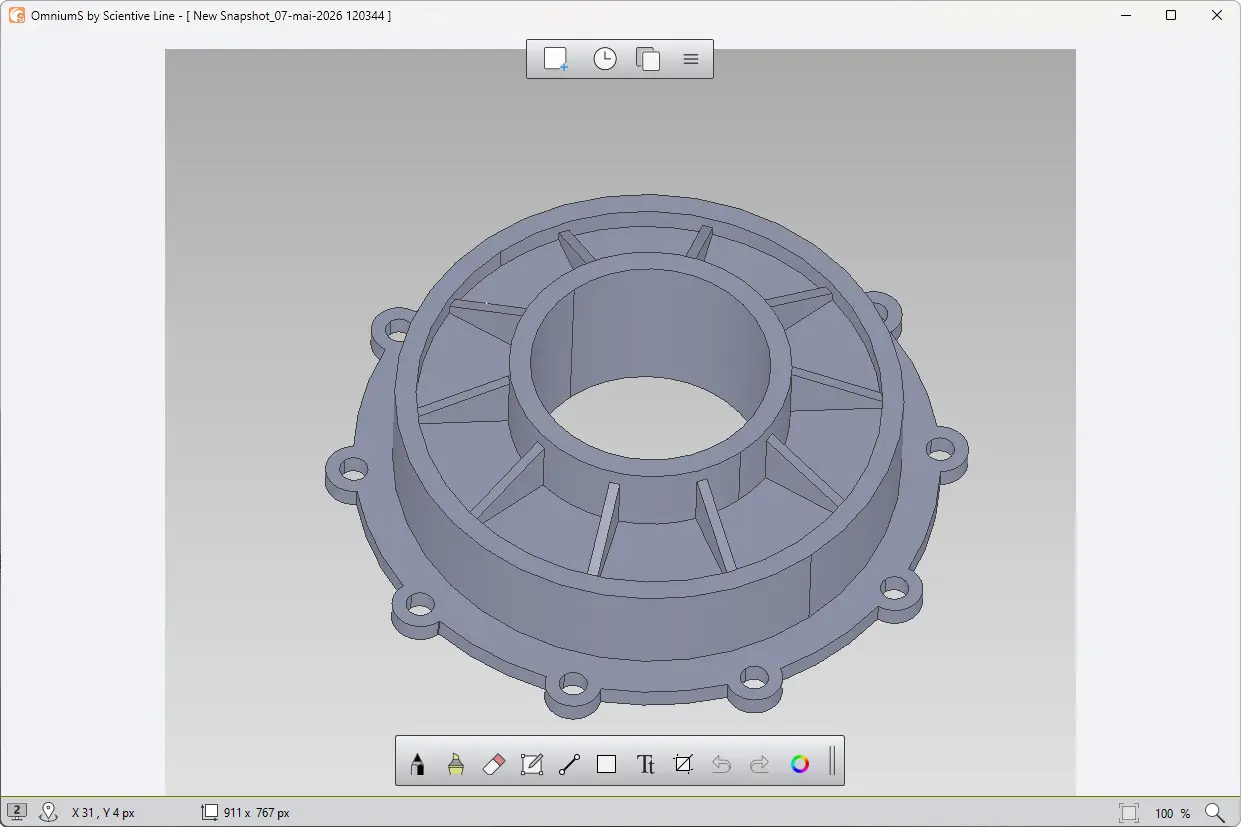This screenshot has width=1241, height=827.
Task: Activate the edit selection tool
Action: pyautogui.click(x=532, y=764)
